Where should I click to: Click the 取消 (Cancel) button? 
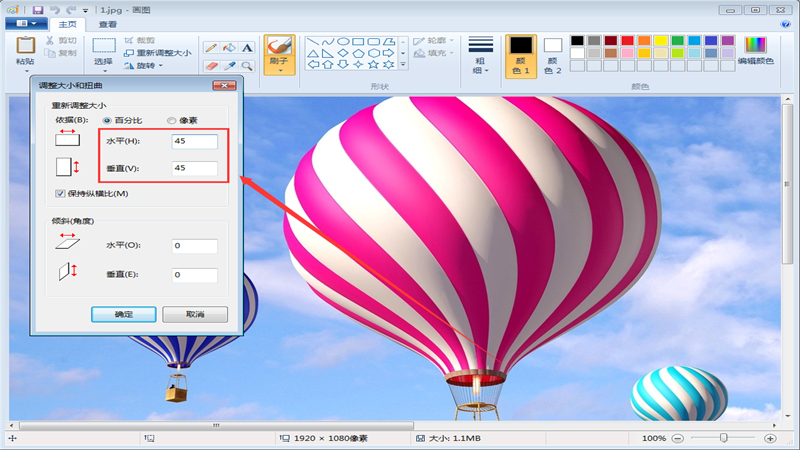(x=195, y=314)
